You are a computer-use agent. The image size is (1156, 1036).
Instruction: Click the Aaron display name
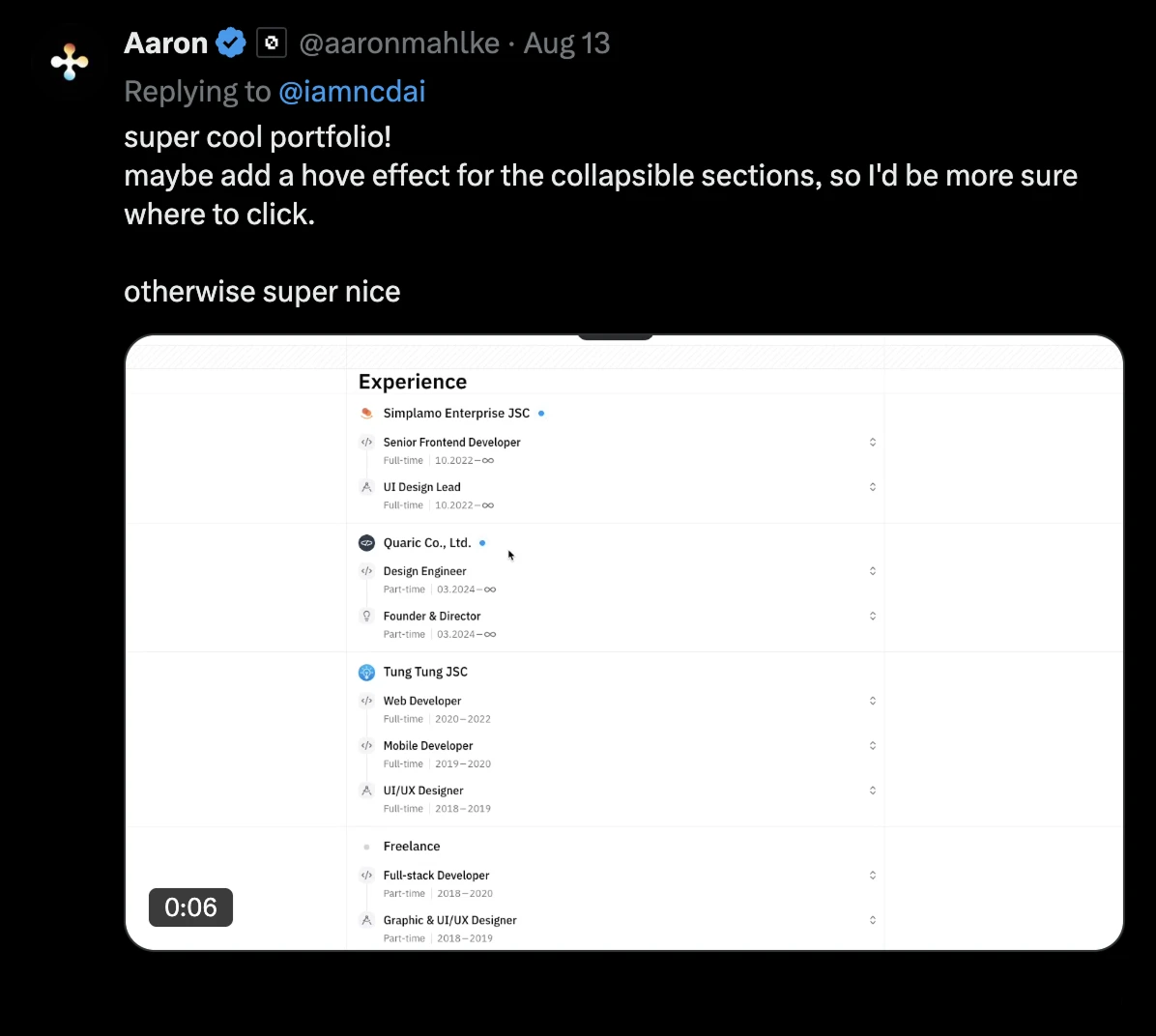pyautogui.click(x=166, y=43)
